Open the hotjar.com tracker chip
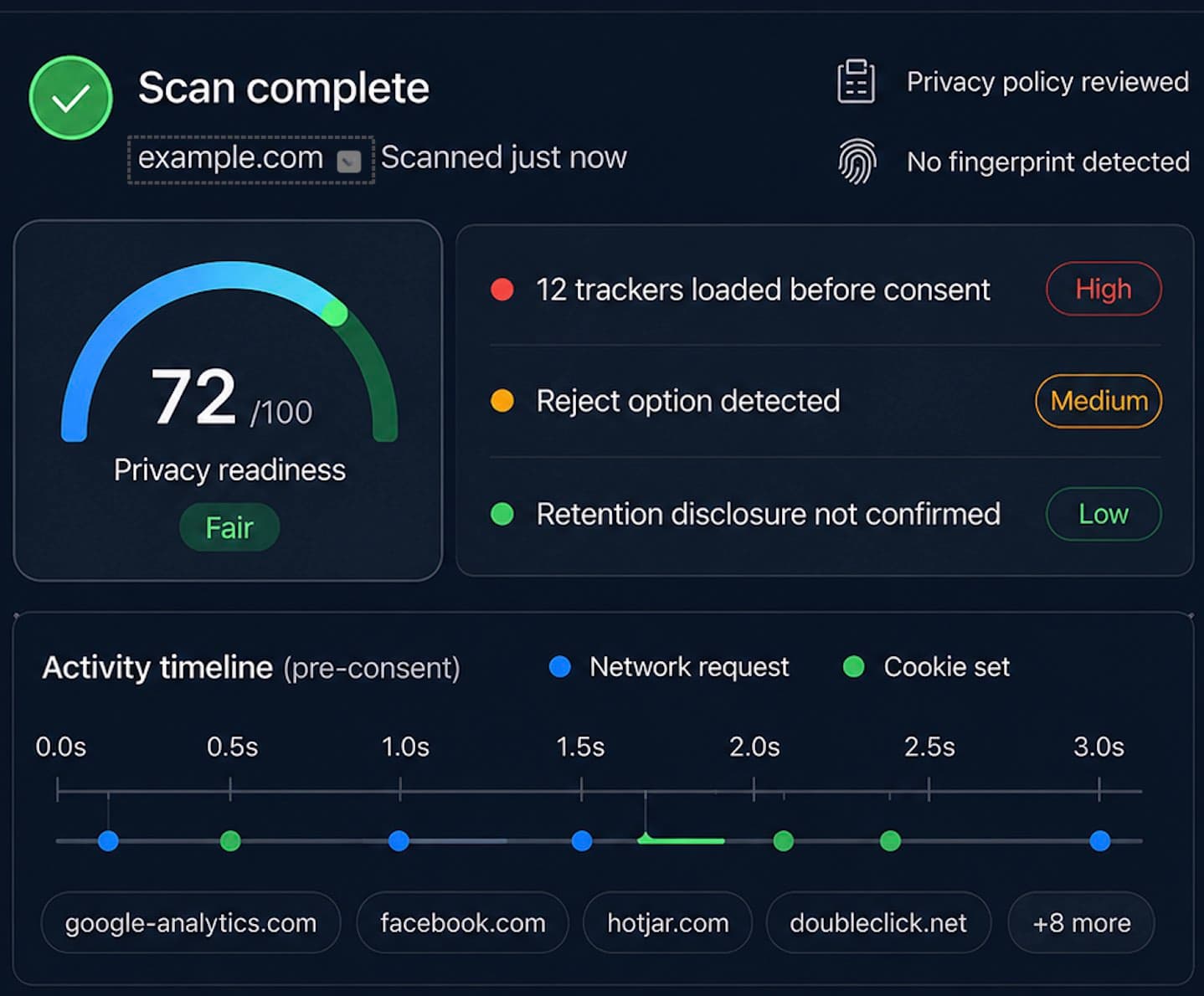The height and width of the screenshot is (996, 1204). [x=667, y=922]
